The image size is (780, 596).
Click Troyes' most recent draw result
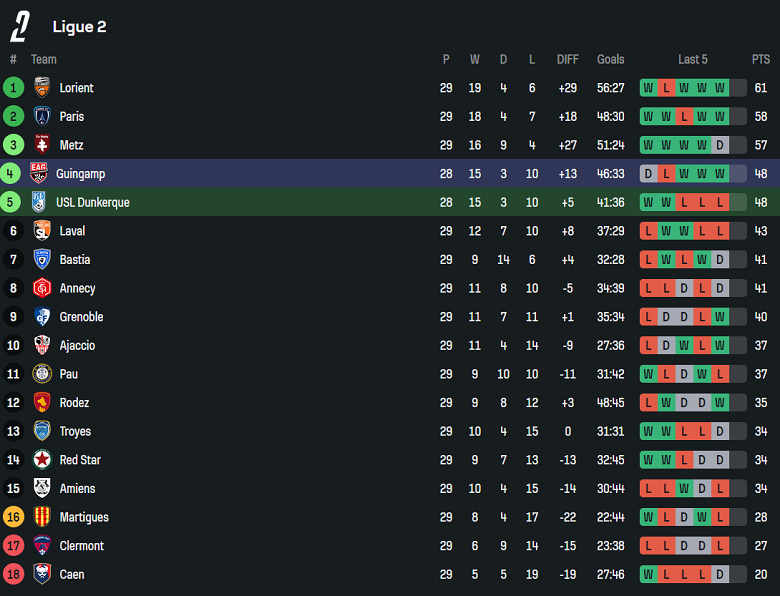[719, 431]
